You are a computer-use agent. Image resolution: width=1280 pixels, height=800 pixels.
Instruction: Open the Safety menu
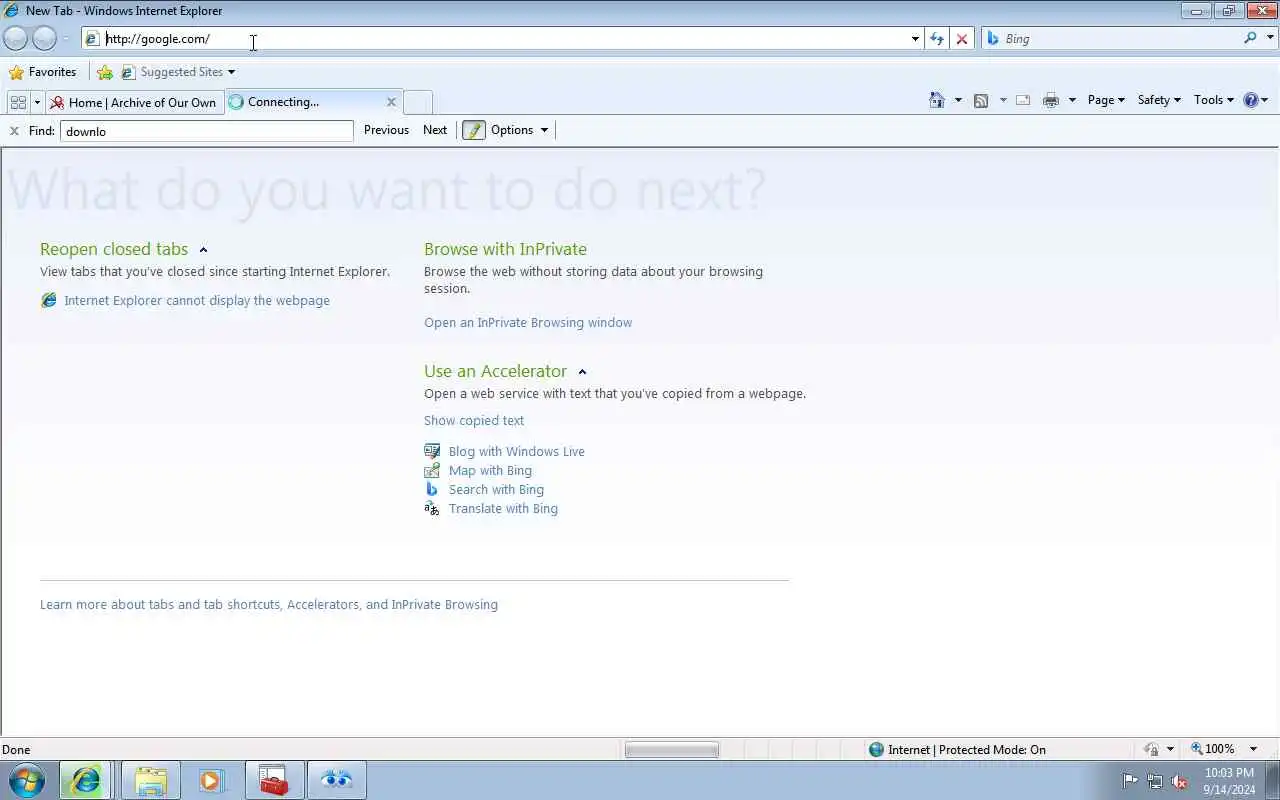point(1159,100)
